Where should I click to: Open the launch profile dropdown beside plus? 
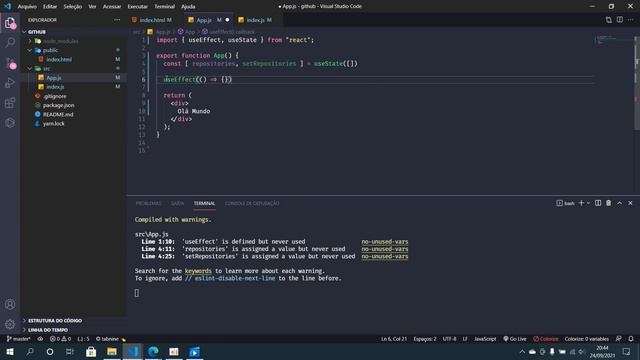pos(588,203)
